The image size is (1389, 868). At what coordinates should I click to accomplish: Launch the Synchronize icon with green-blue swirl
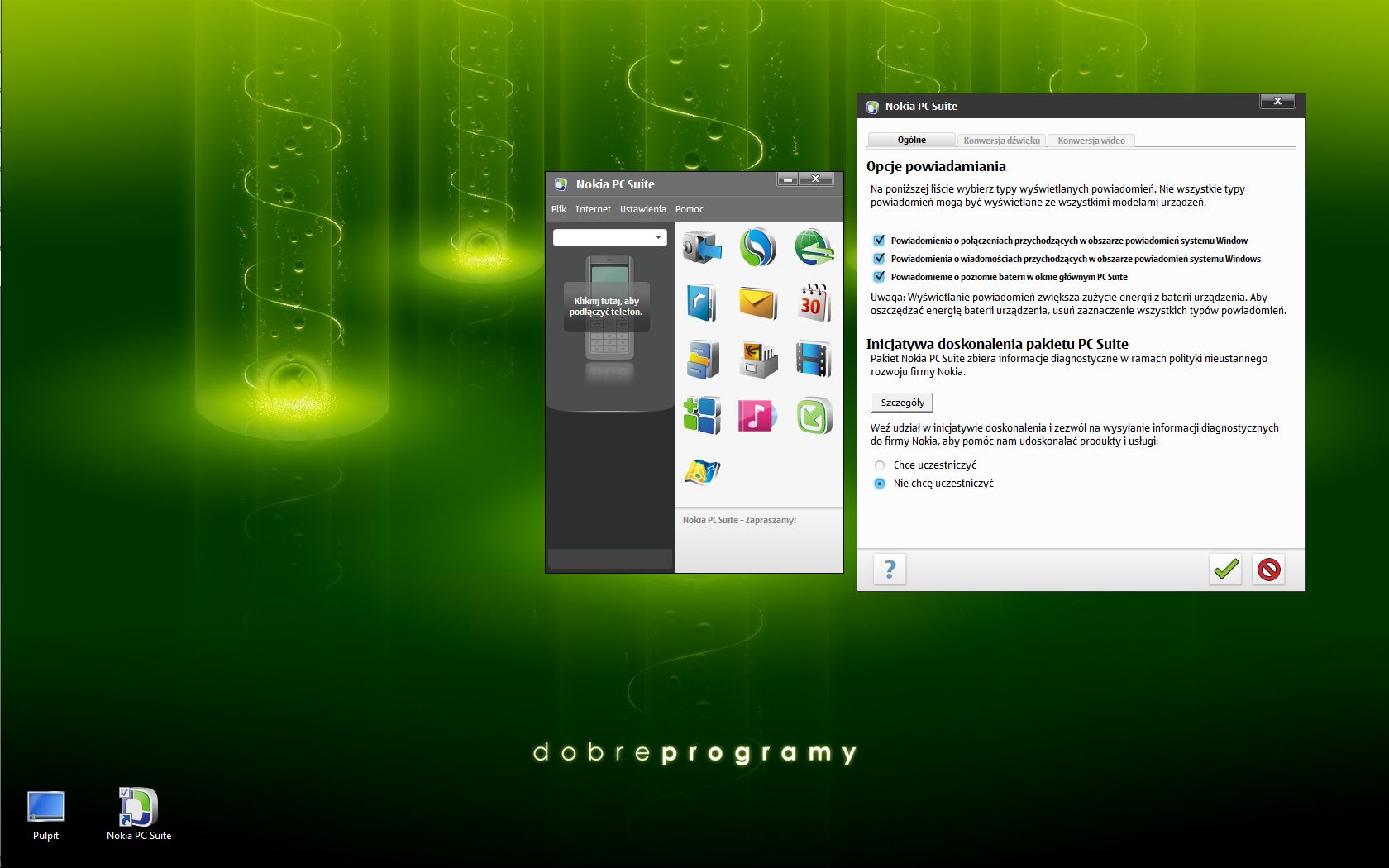tap(758, 247)
